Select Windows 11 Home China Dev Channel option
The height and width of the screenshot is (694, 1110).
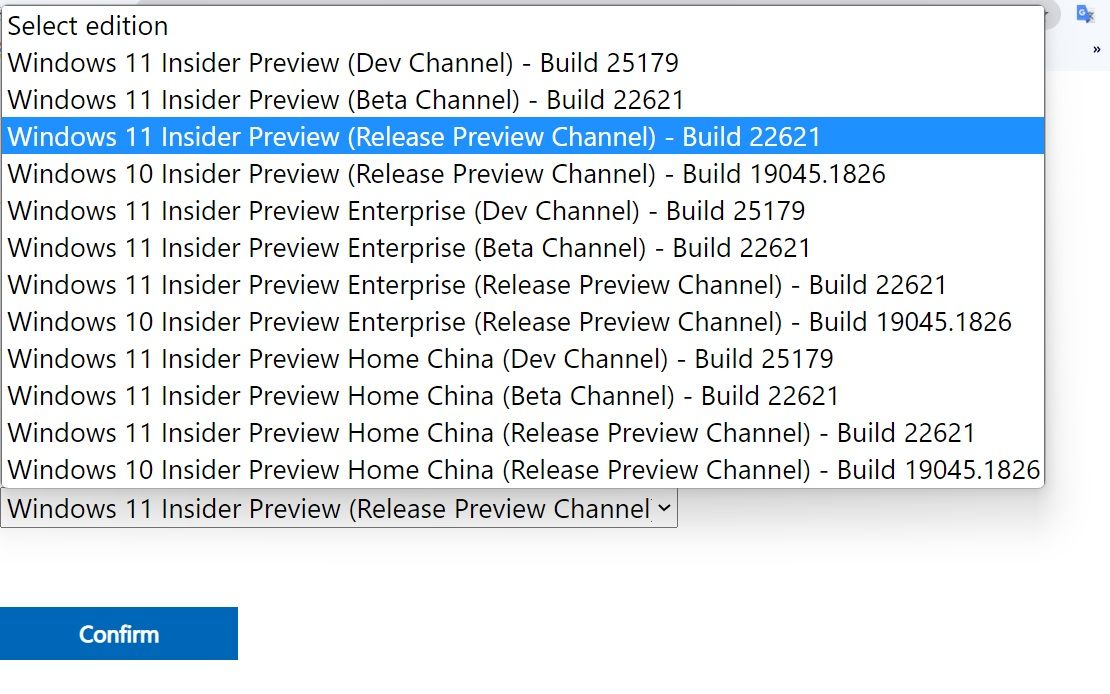pyautogui.click(x=420, y=359)
